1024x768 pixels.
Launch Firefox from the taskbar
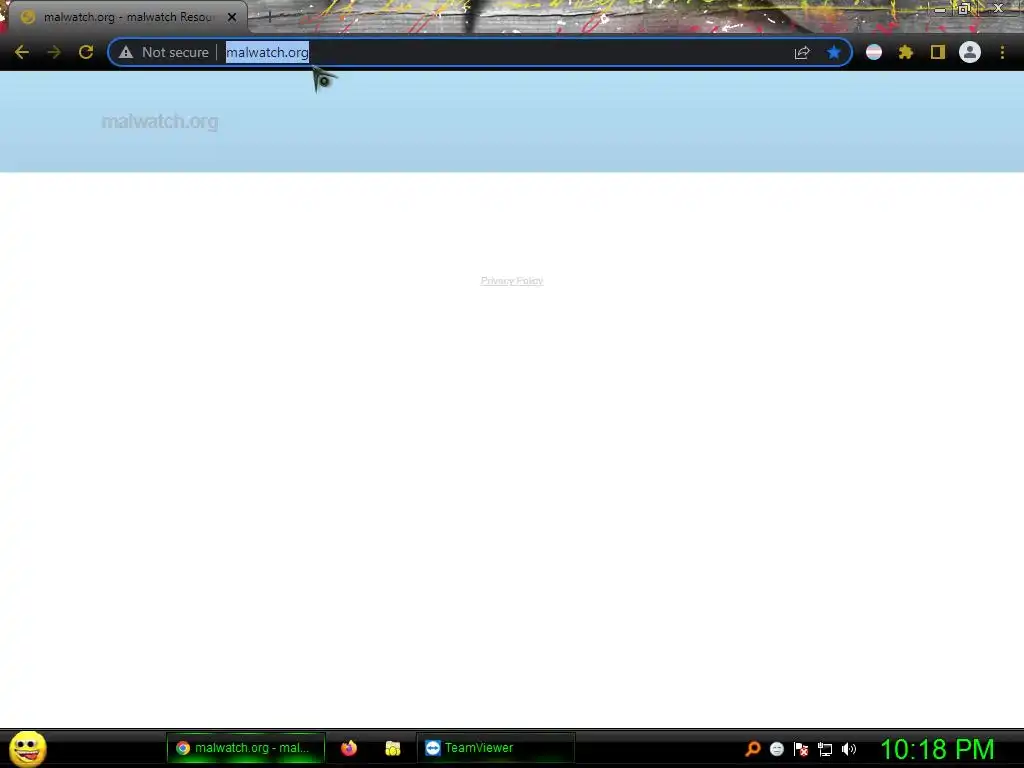[x=349, y=748]
